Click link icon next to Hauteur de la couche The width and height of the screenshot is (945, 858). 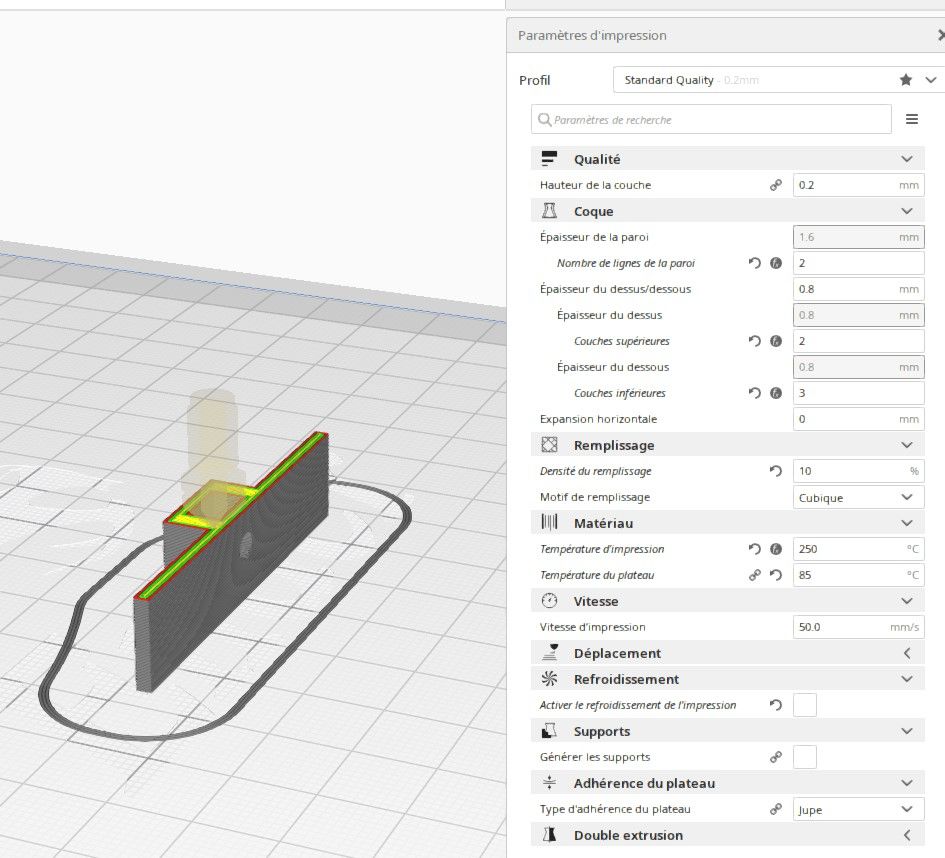776,185
